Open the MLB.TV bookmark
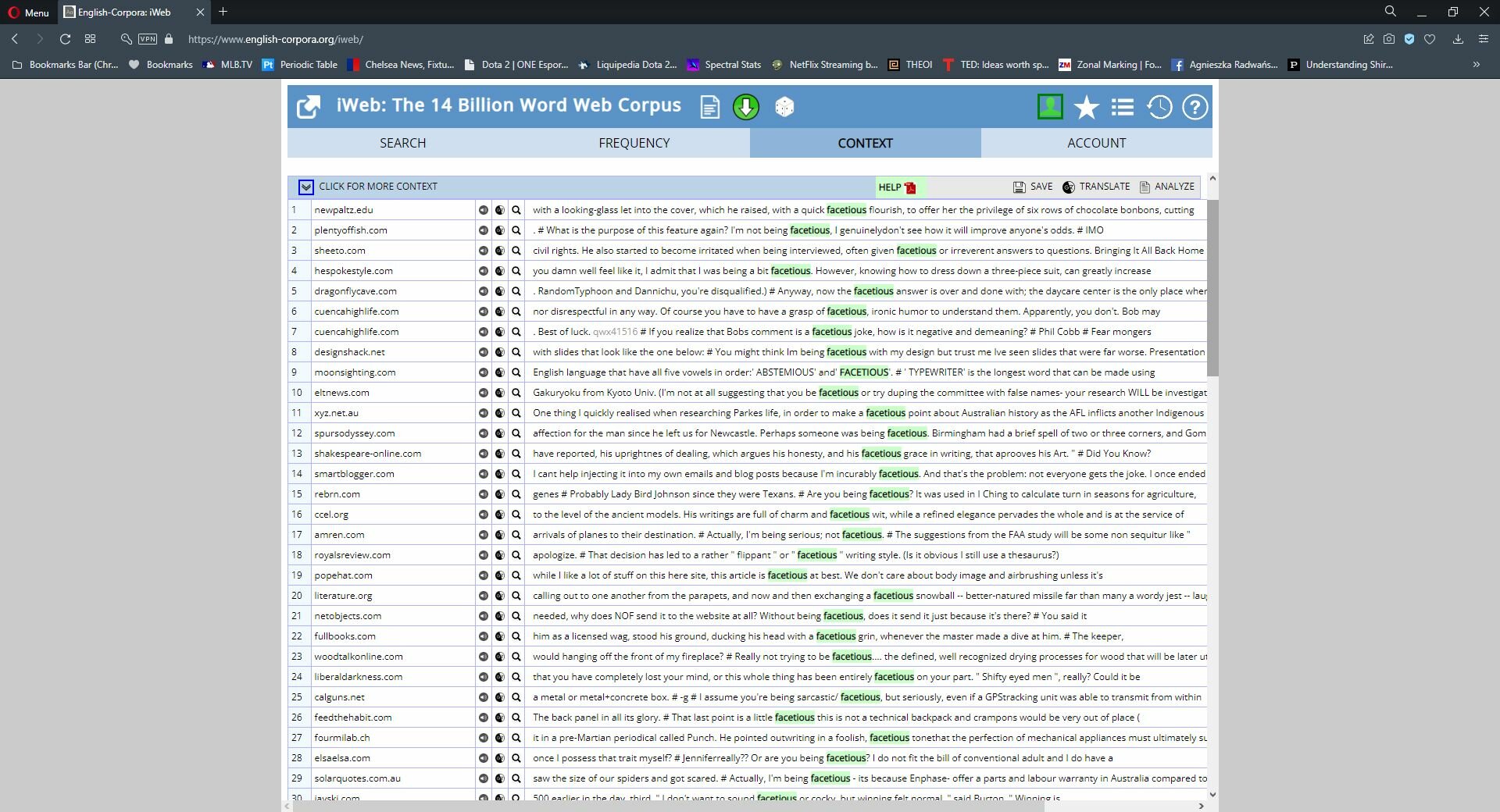 (227, 65)
